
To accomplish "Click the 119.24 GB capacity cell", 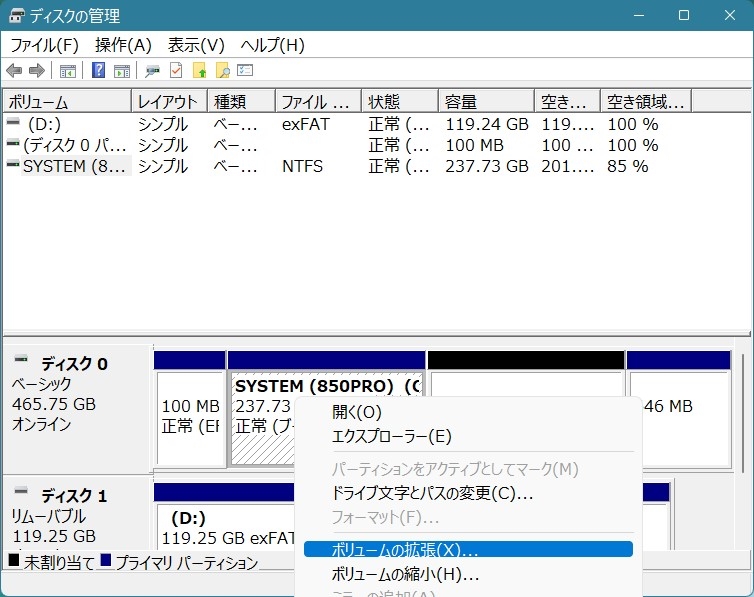I will [487, 124].
